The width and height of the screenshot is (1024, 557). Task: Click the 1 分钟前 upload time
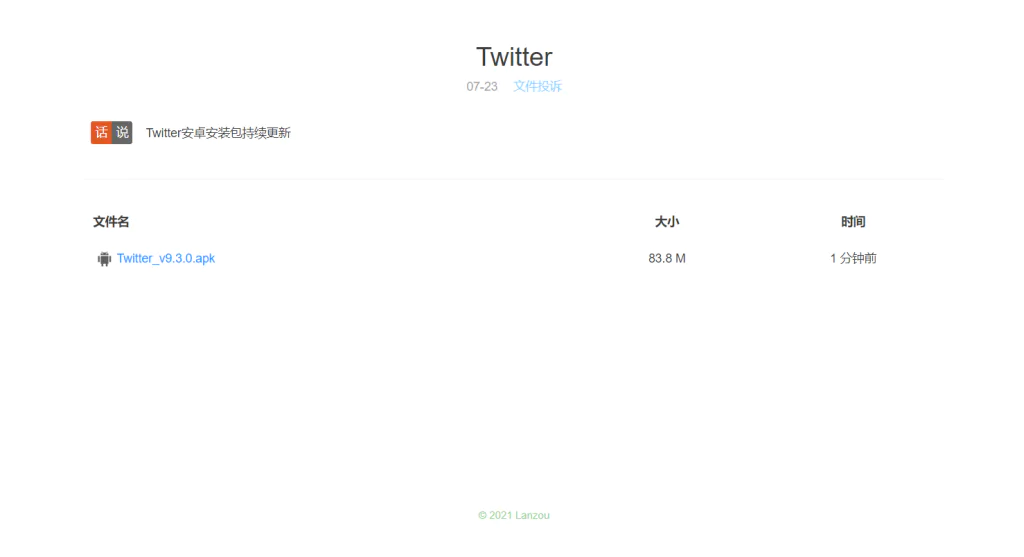853,259
